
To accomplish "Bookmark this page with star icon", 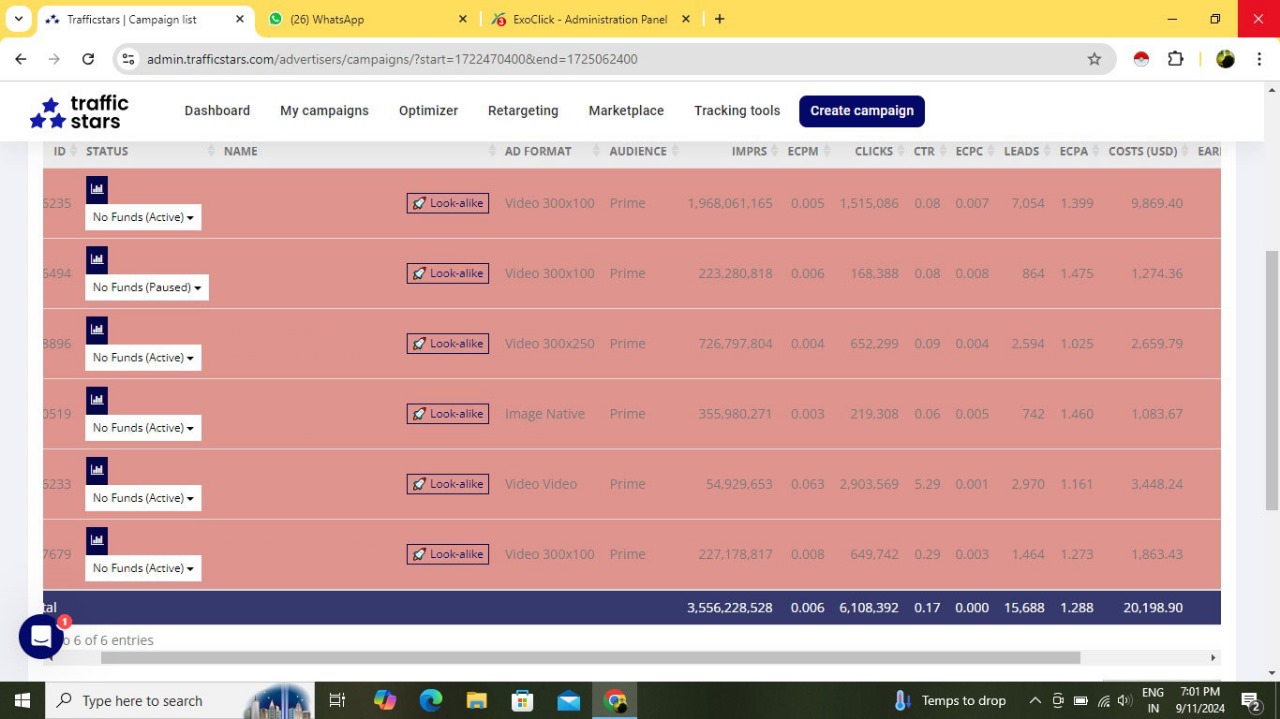I will [x=1094, y=59].
